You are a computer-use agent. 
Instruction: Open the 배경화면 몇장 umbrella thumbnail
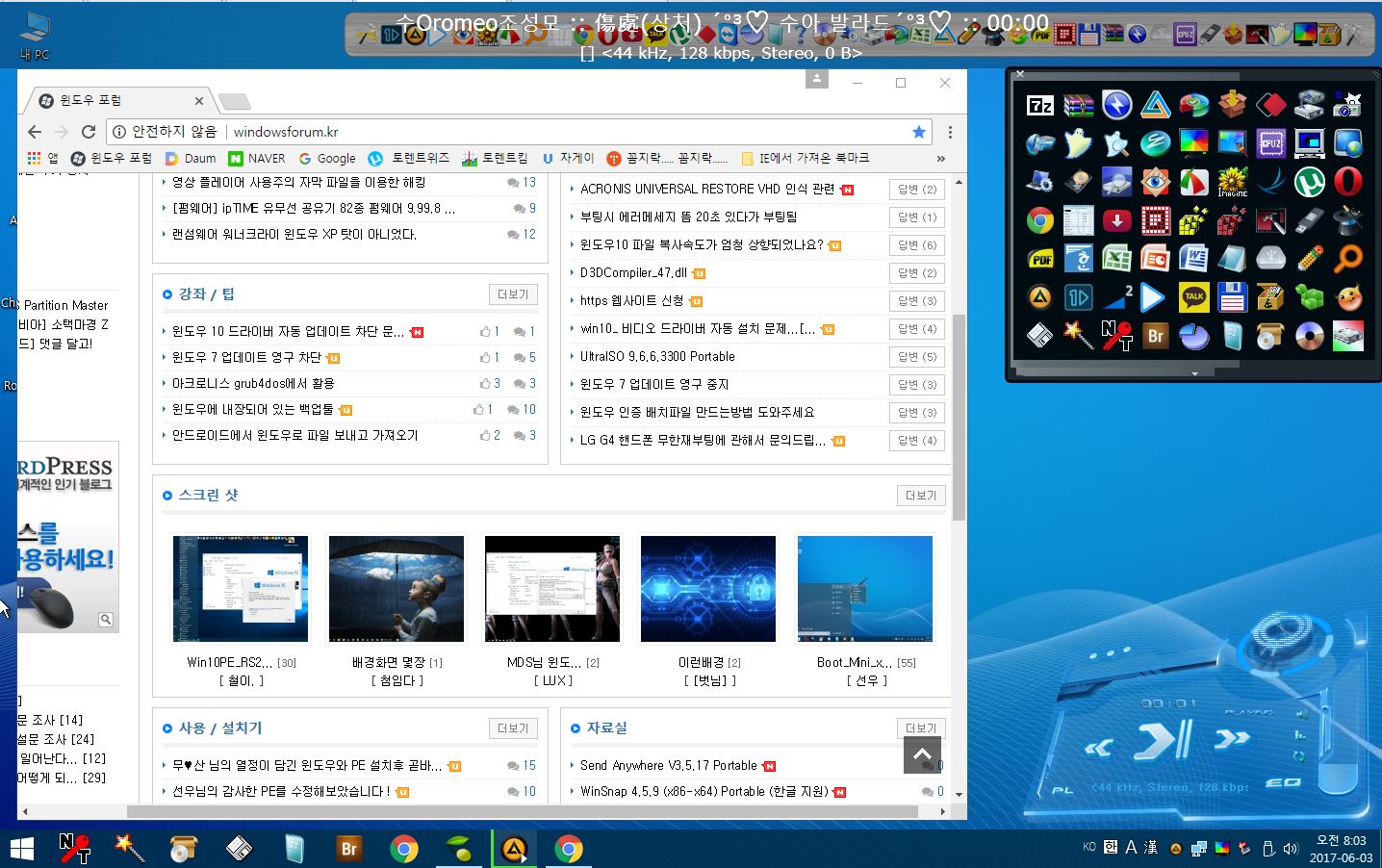(397, 589)
